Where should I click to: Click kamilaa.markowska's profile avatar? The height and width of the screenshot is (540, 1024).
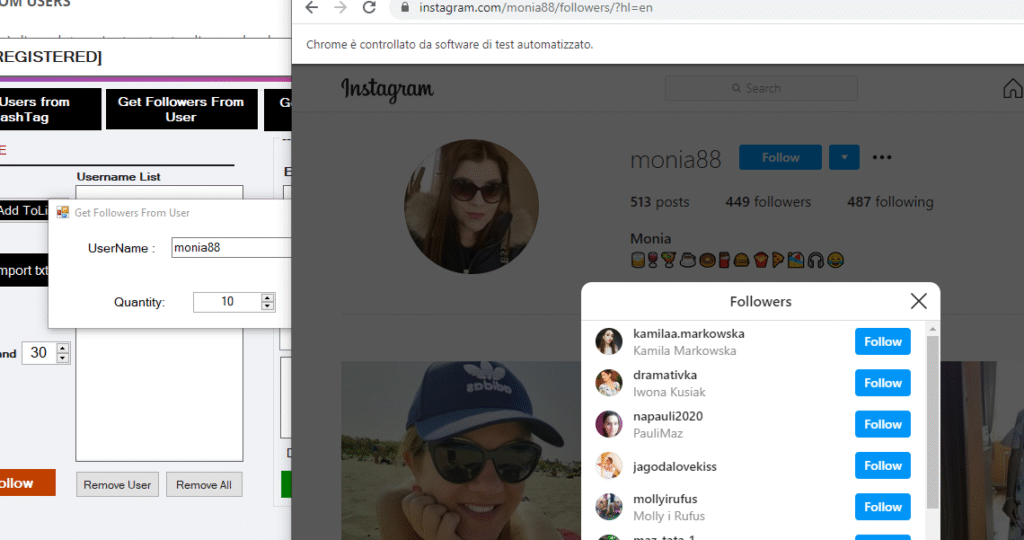pyautogui.click(x=609, y=342)
